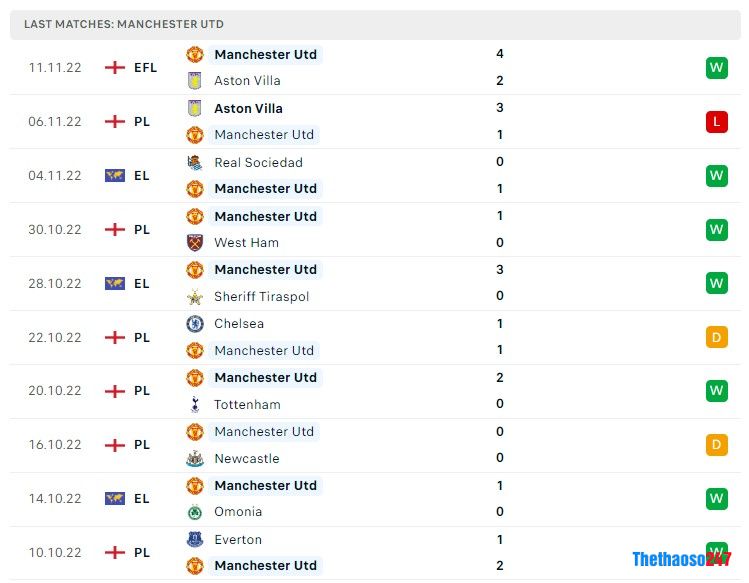
Task: Click the West Ham club crest
Action: [195, 243]
